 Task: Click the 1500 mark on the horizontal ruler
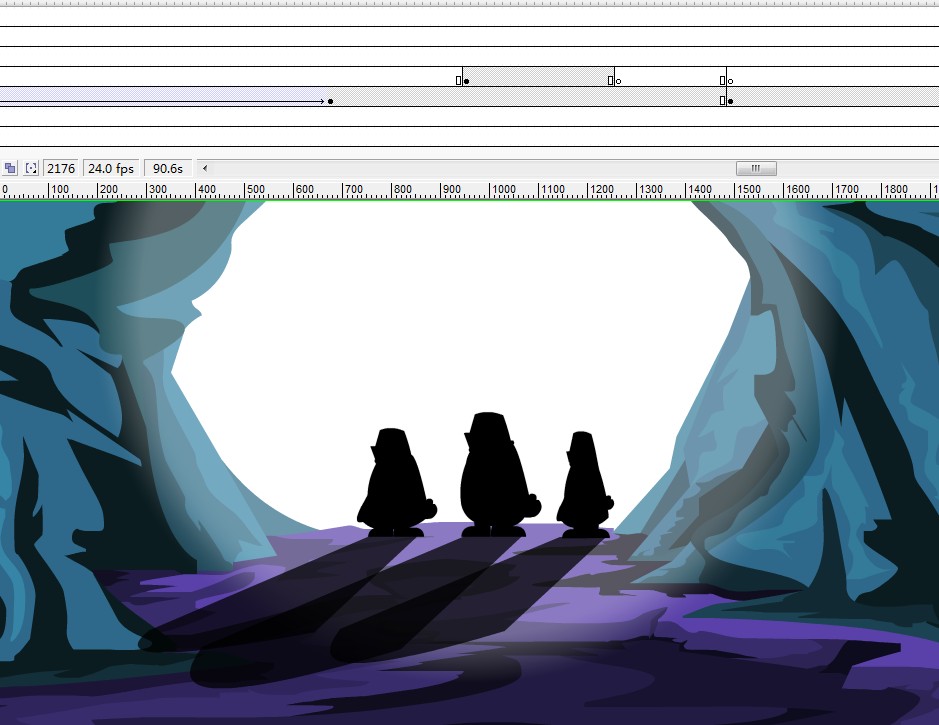[747, 189]
